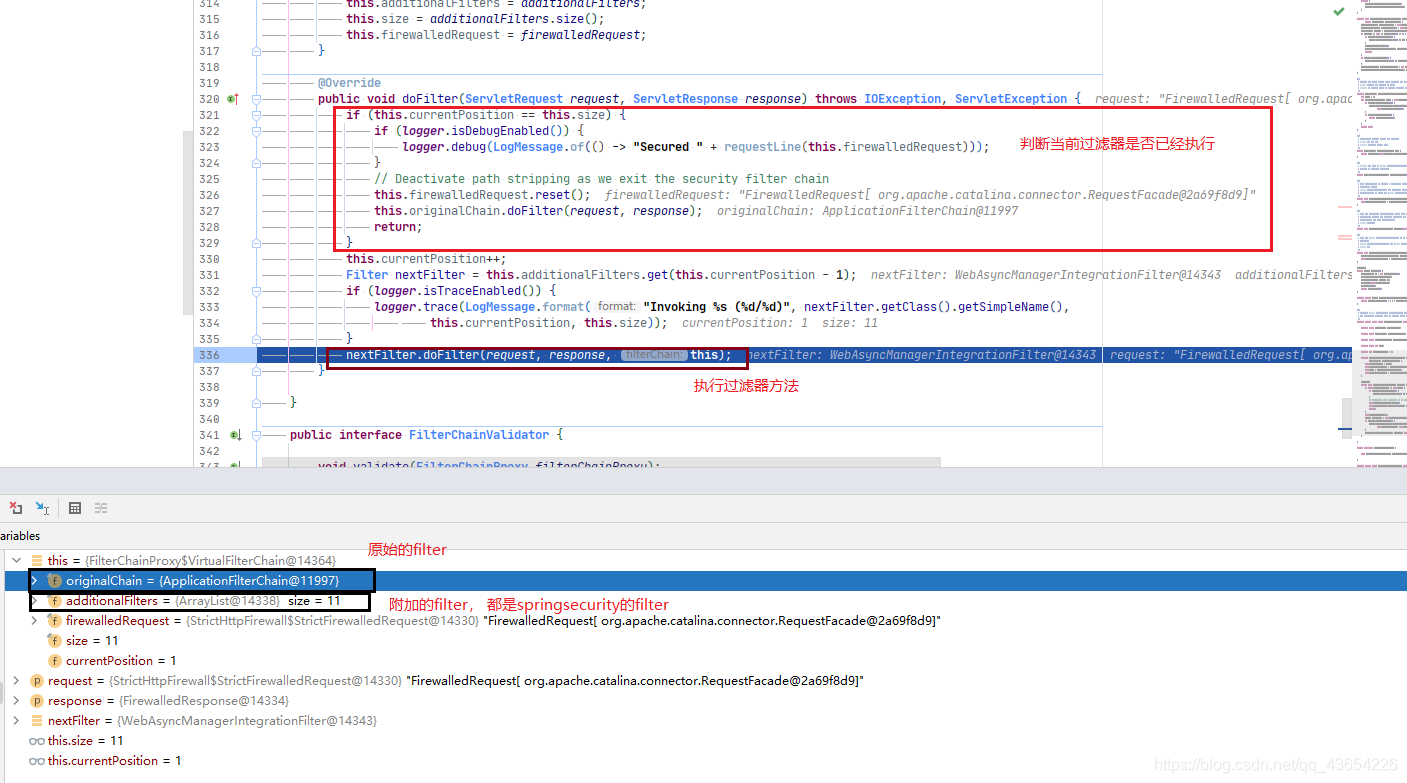Viewport: 1407px width, 783px height.
Task: Select the Variables panel tab
Action: [20, 536]
